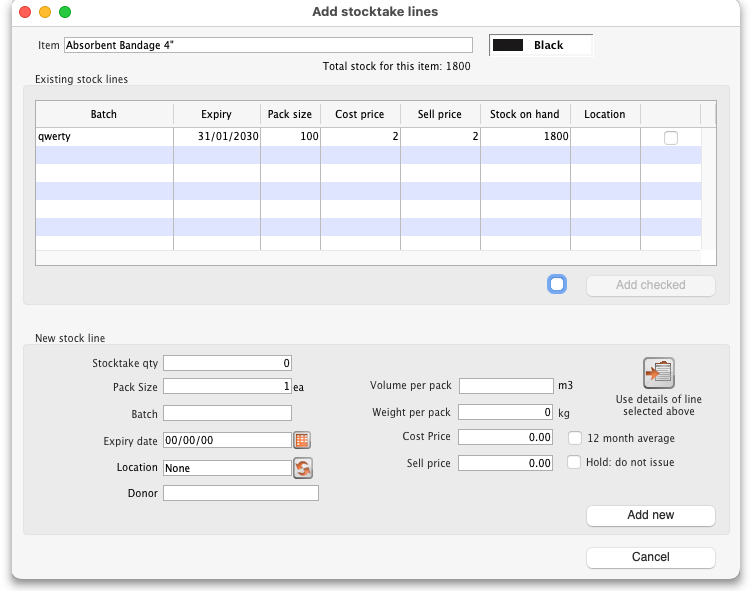Click the black colour swatch
752x591 pixels.
coord(509,45)
